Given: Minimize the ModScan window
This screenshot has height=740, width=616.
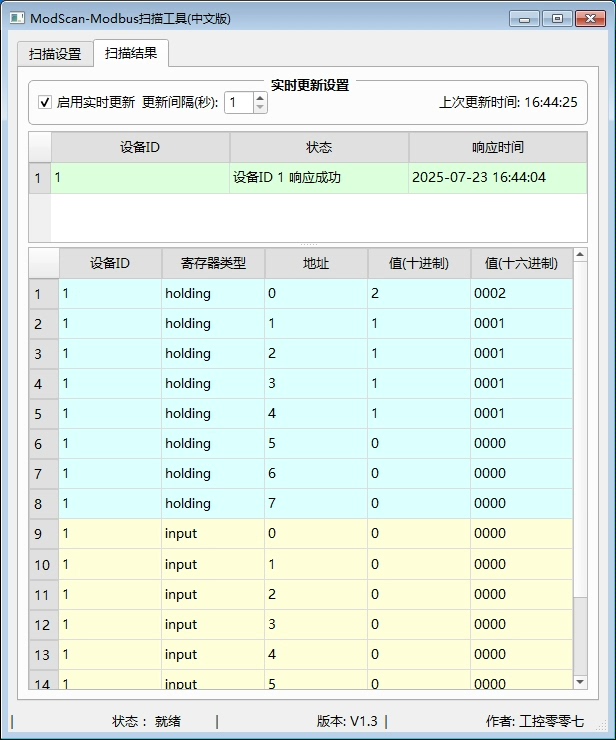Looking at the screenshot, I should coord(524,19).
